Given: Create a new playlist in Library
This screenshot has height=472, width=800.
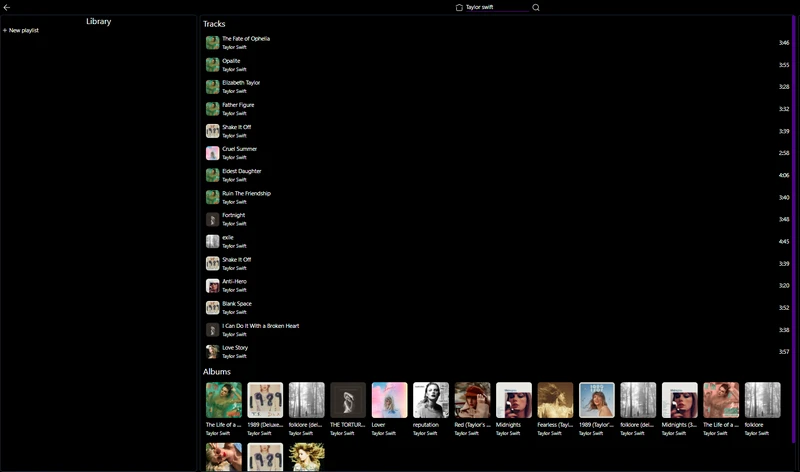Looking at the screenshot, I should pos(21,30).
